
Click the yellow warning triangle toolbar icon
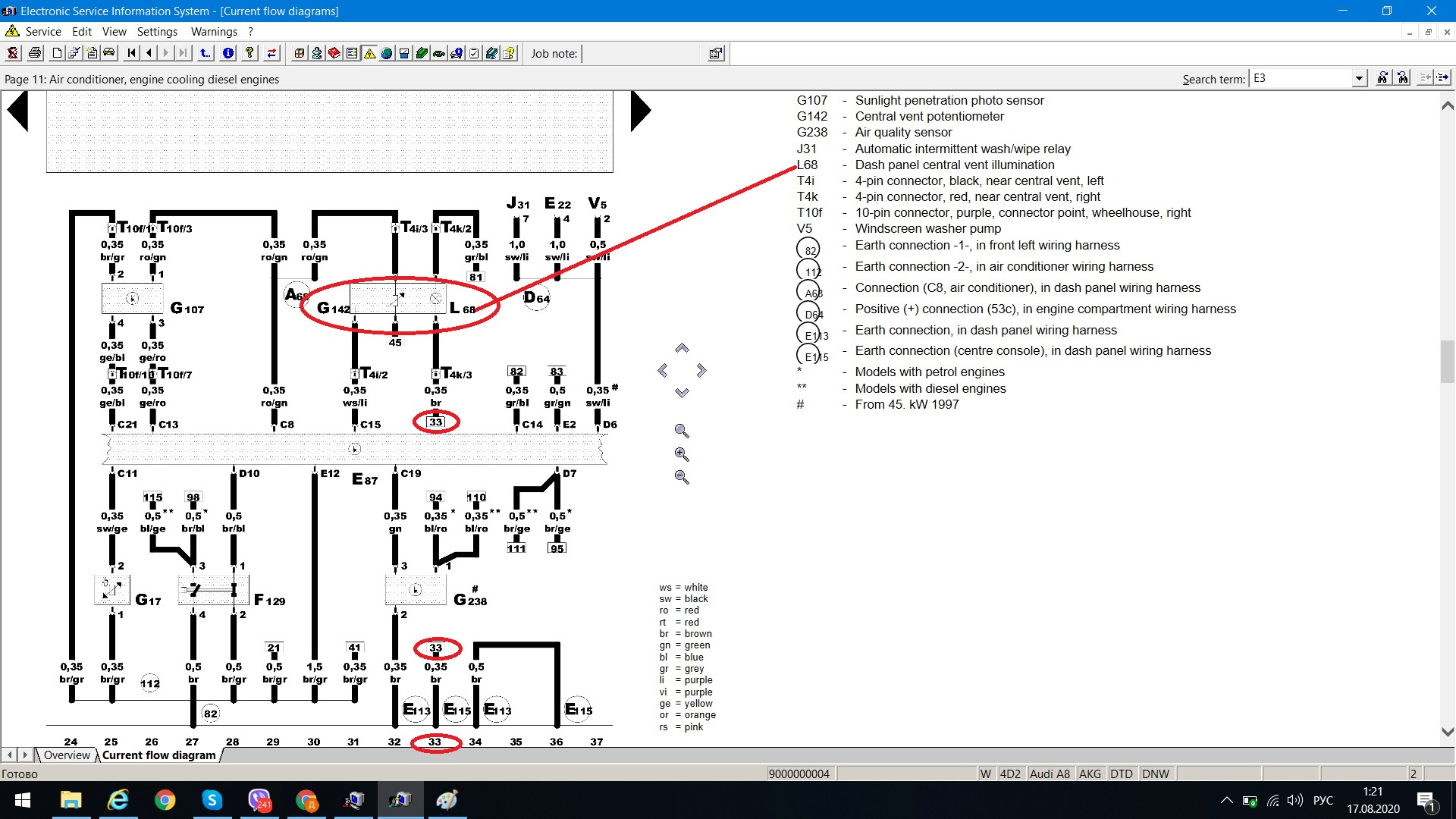point(369,53)
